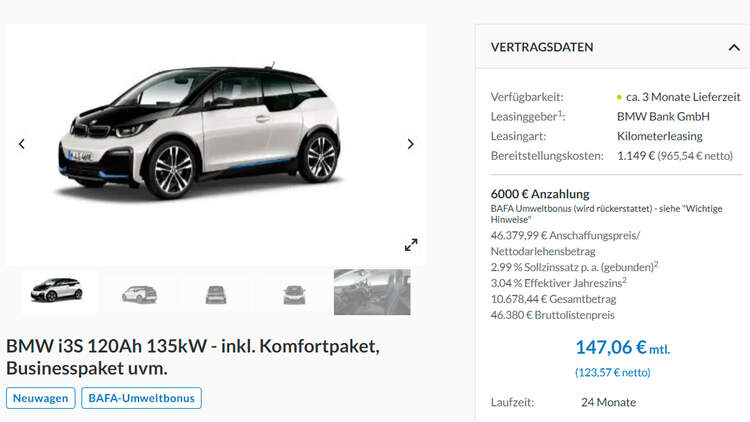The width and height of the screenshot is (750, 422).
Task: Show previous car image with left arrow
Action: (x=22, y=144)
